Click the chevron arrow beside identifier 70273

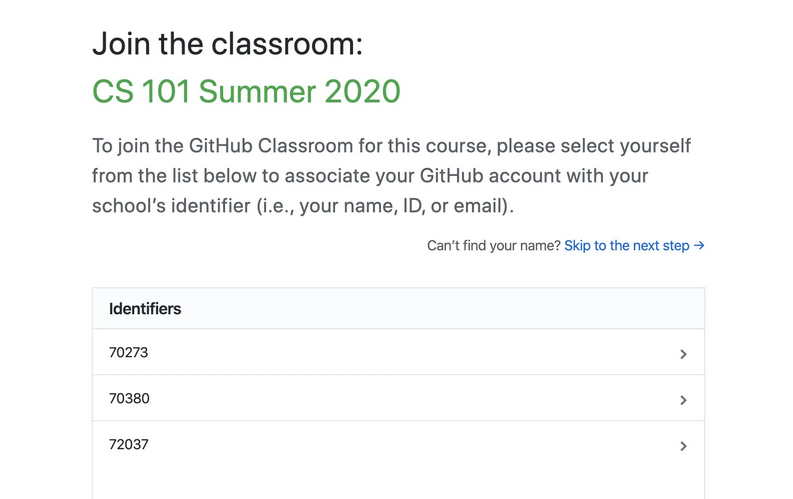[683, 354]
